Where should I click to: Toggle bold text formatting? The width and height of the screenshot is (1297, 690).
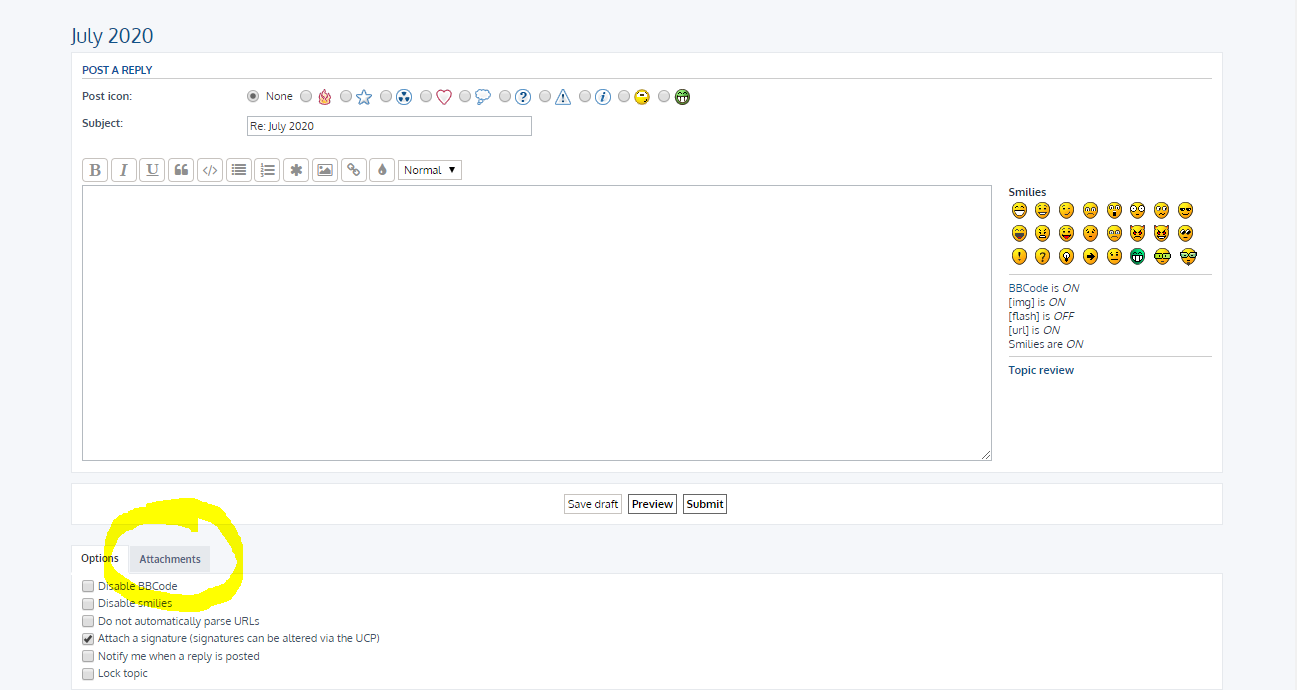pyautogui.click(x=95, y=170)
